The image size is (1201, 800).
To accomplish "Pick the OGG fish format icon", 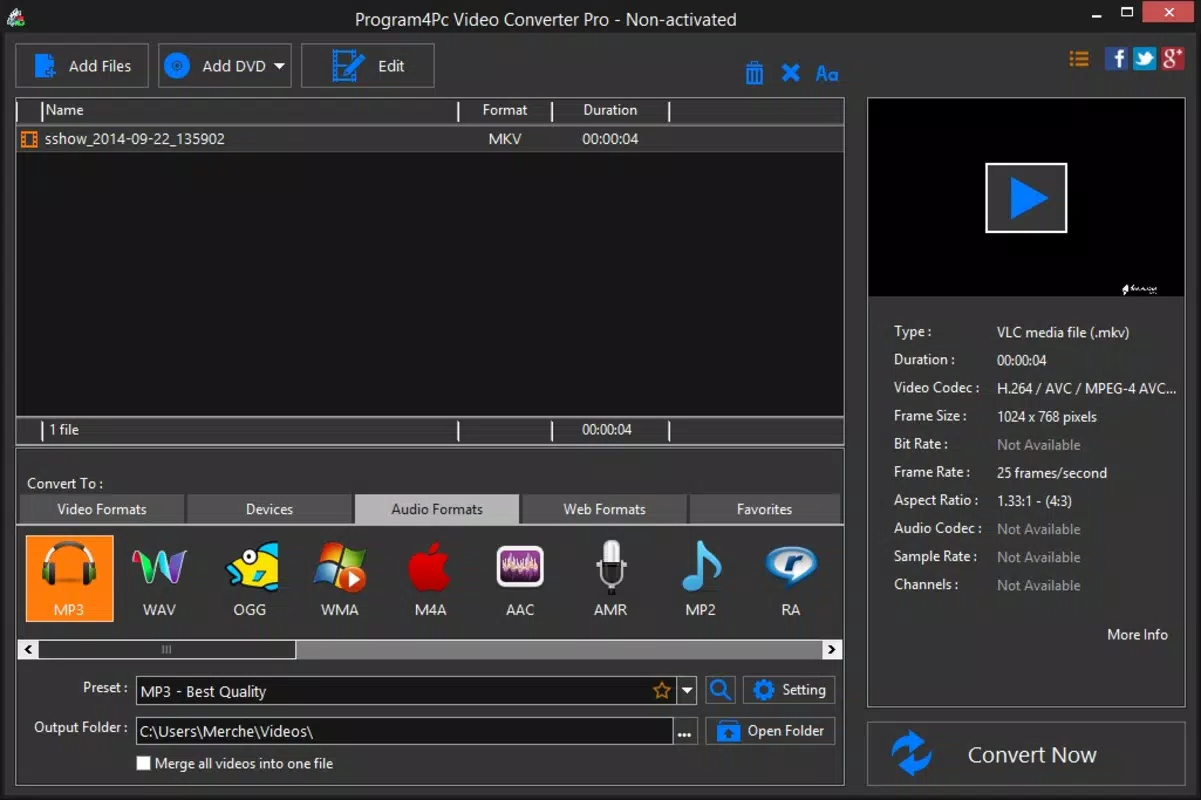I will (x=250, y=578).
